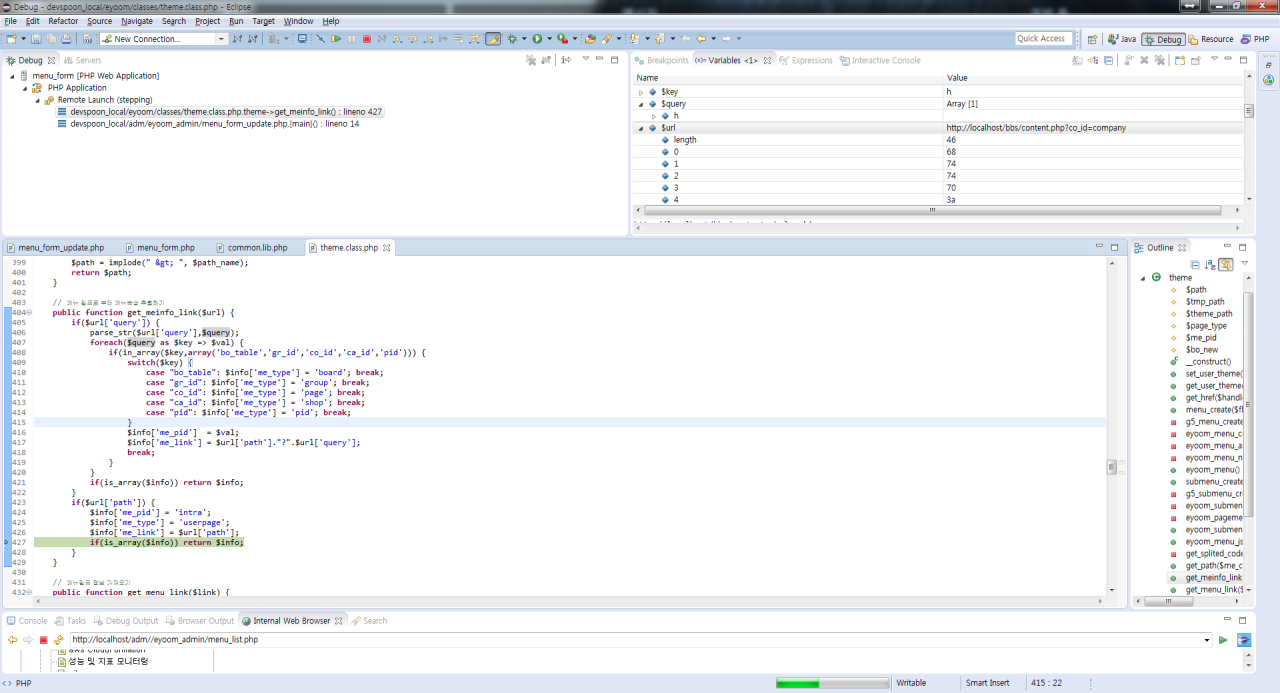Screen dimensions: 1280x693
Task: Click the Open Perspective icon
Action: 1093,39
